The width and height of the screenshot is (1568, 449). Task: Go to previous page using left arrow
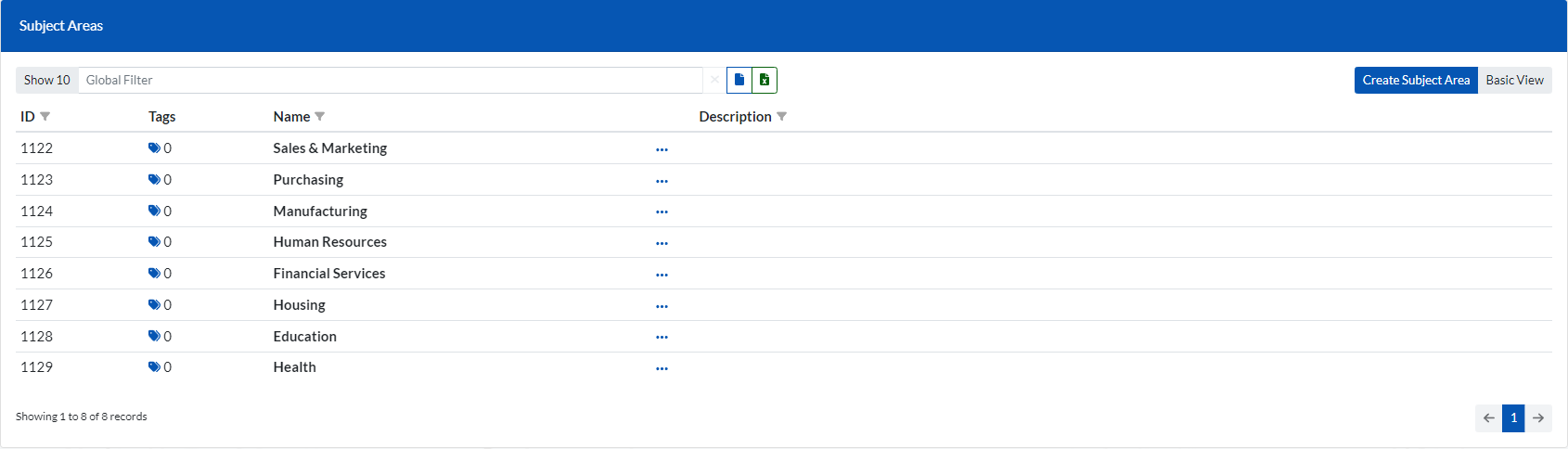(1488, 418)
